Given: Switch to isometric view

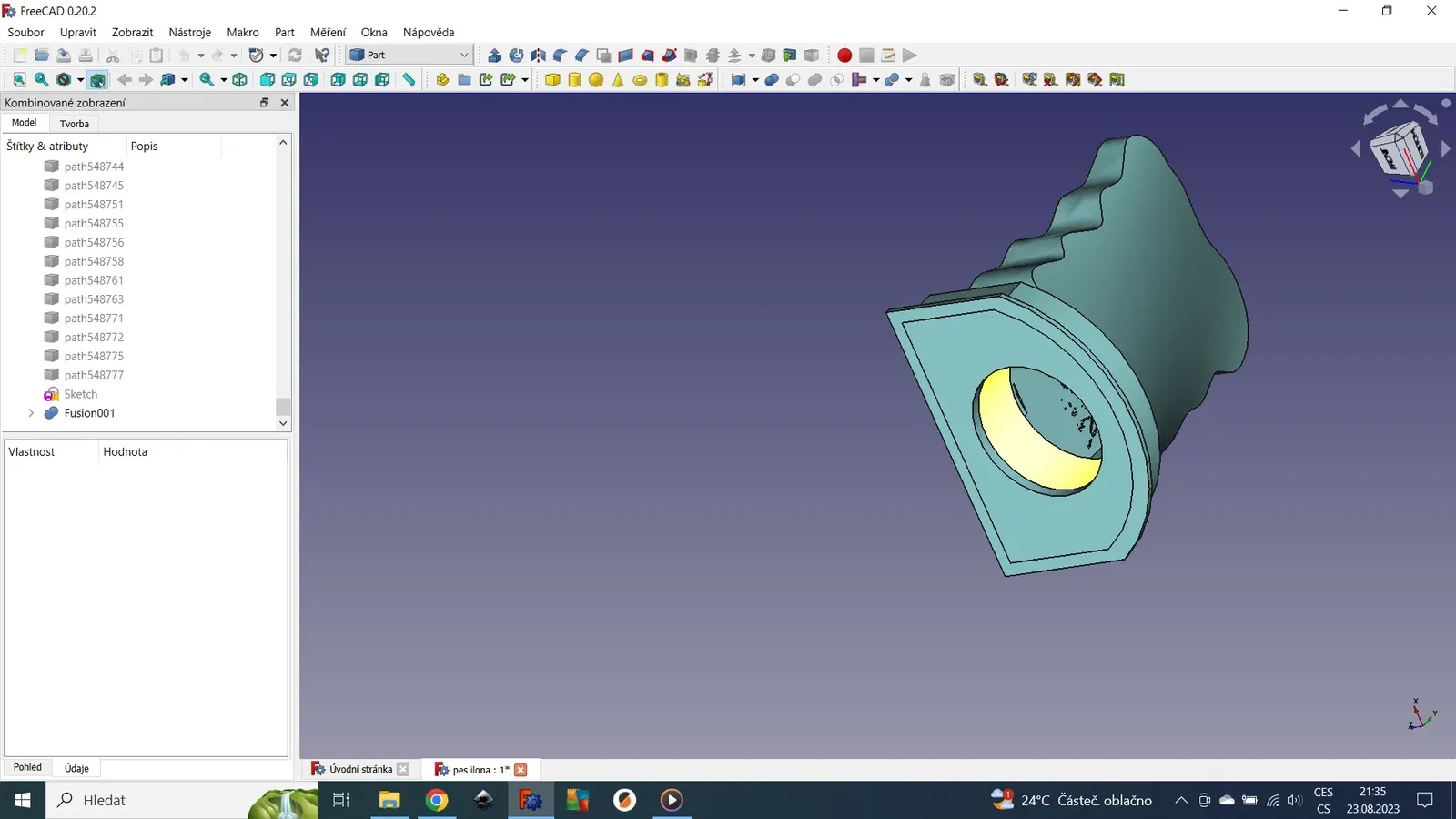Looking at the screenshot, I should [240, 80].
